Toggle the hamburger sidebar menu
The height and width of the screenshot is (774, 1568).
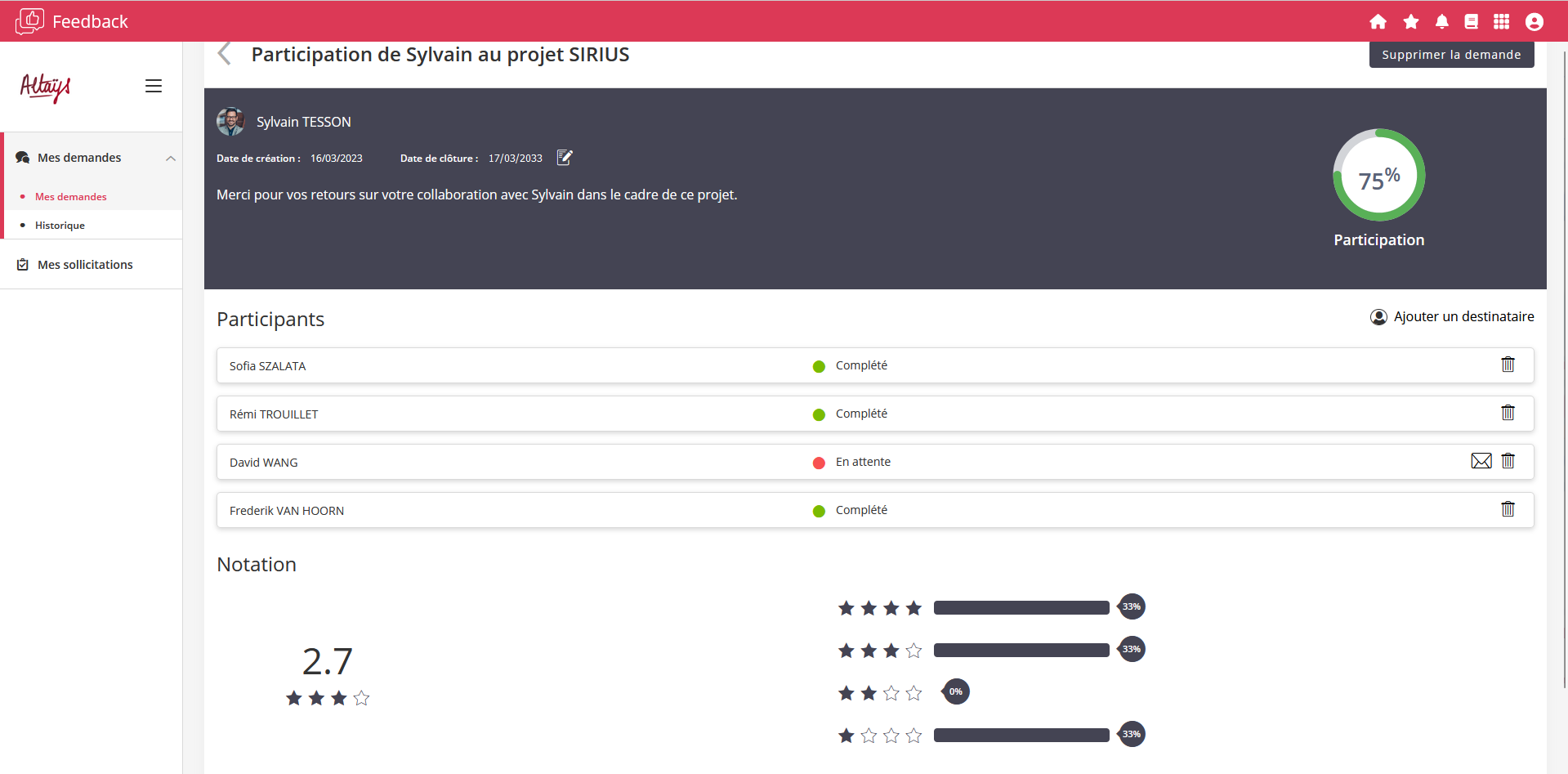pos(154,86)
